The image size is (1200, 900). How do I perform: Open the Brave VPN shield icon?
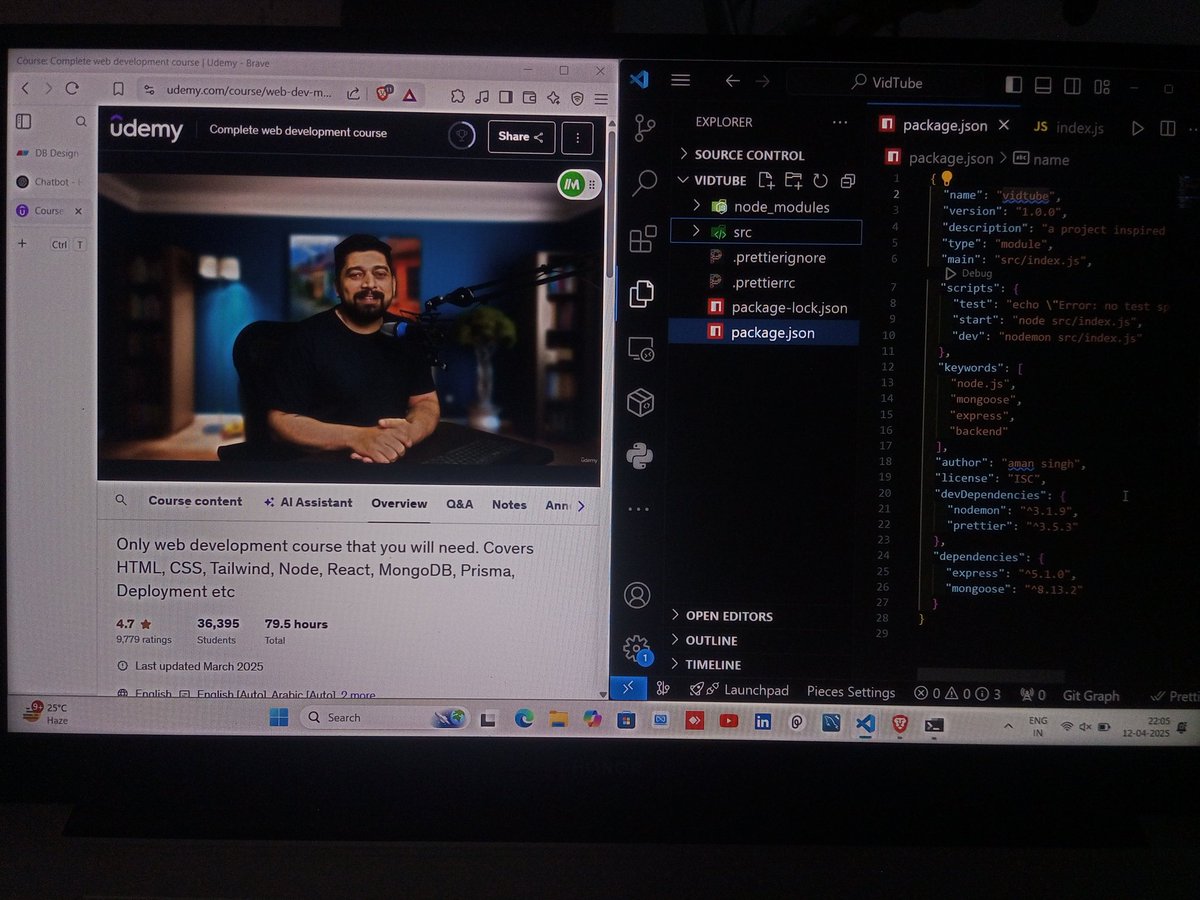[x=578, y=98]
